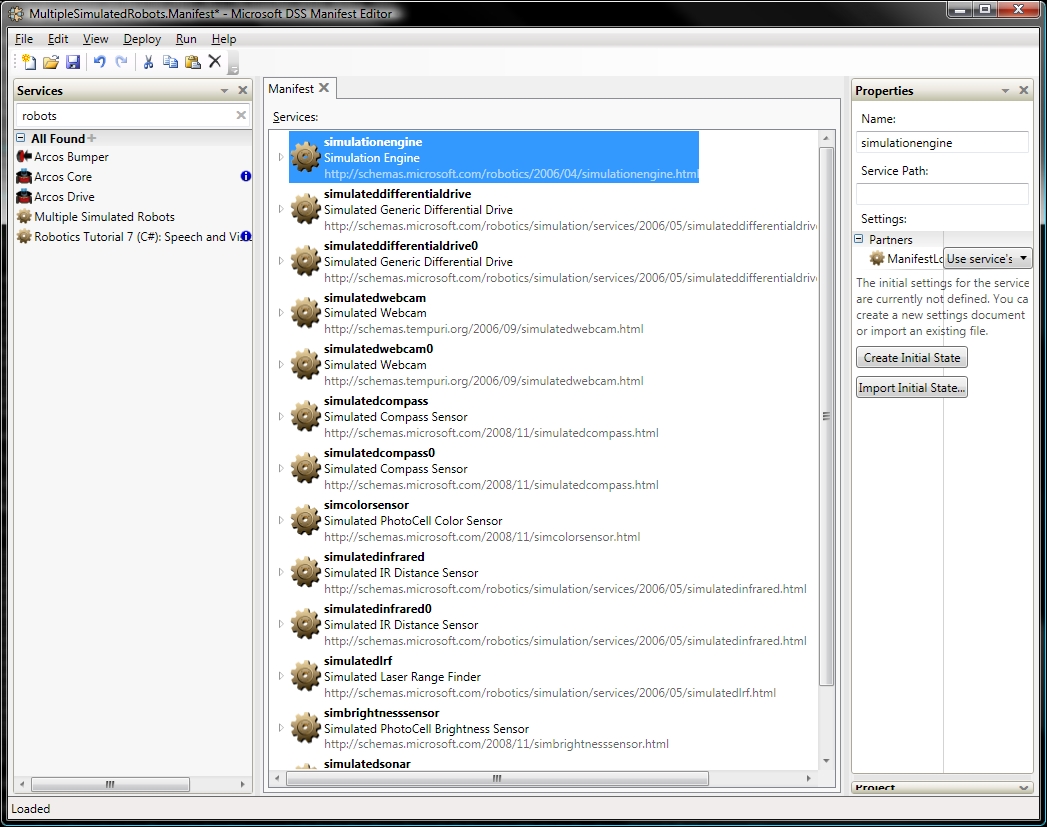
Task: Open the Run menu
Action: (x=186, y=39)
